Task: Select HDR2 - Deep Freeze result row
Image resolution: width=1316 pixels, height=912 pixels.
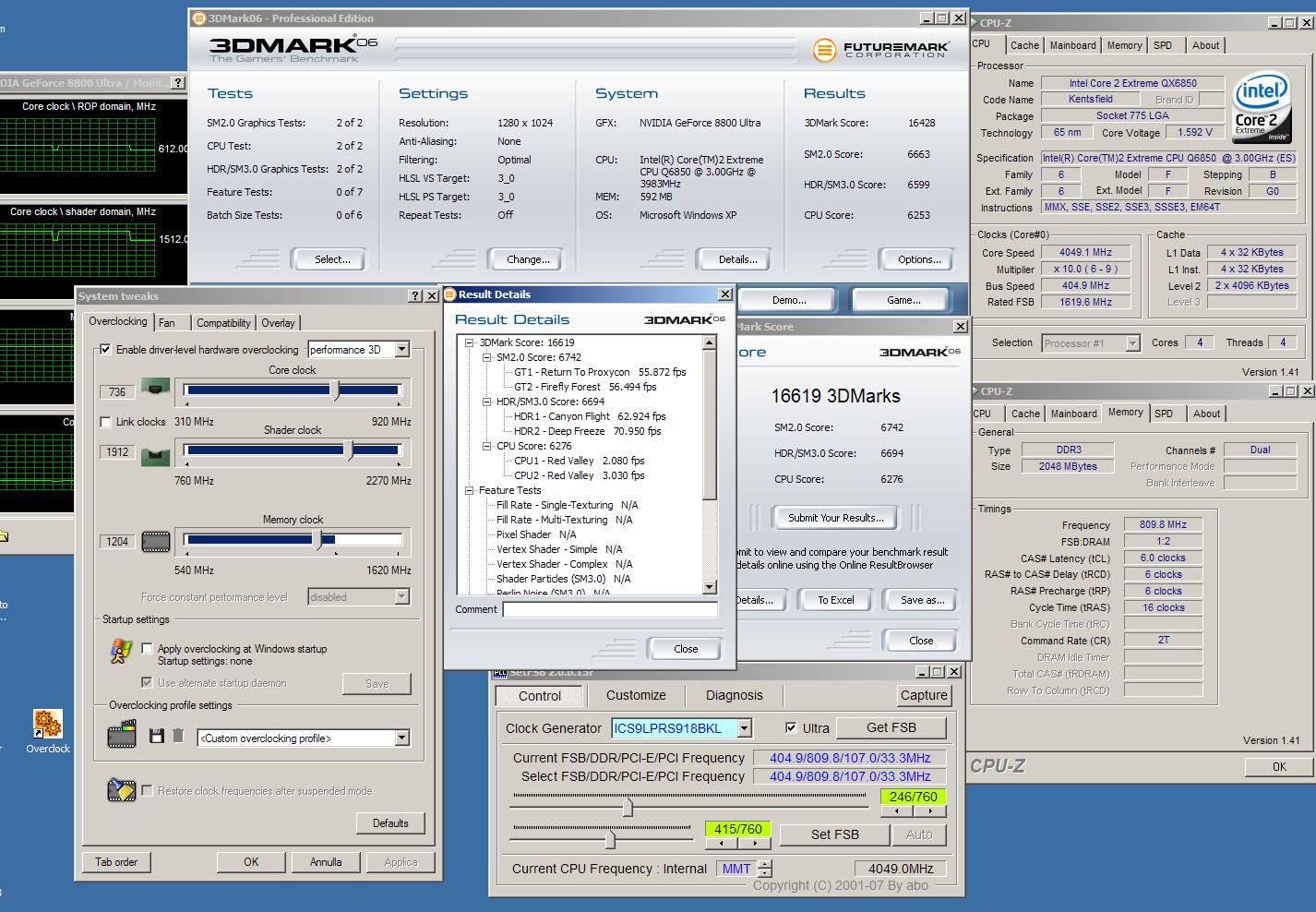Action: tap(587, 431)
